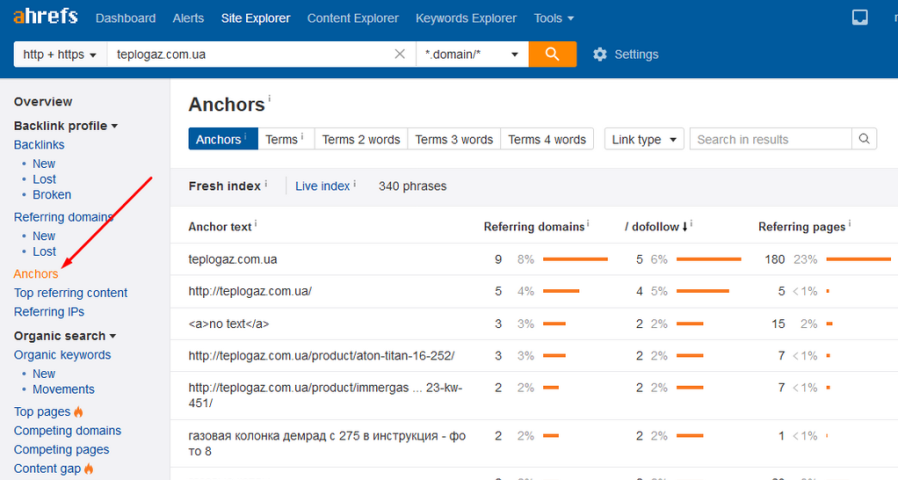
Task: Open Overview in sidebar
Action: 43,101
